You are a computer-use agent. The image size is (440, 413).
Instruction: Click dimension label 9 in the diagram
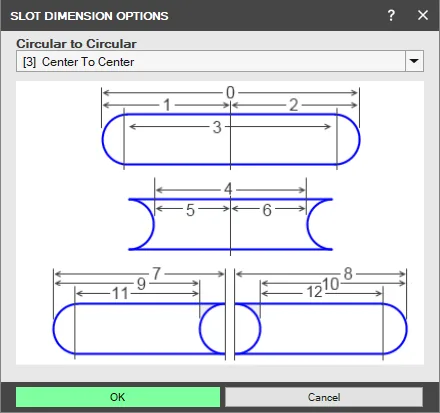[141, 284]
